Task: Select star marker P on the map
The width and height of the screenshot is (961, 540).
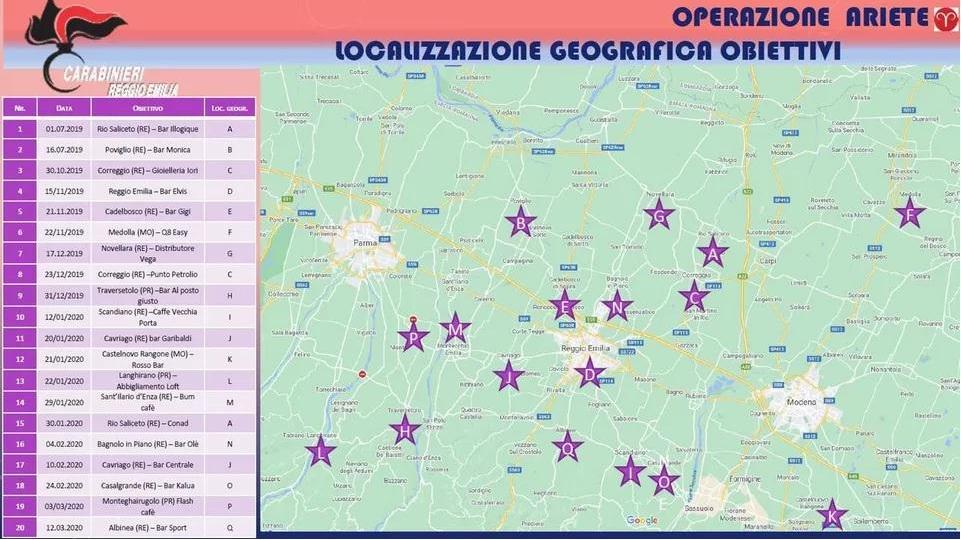Action: [x=413, y=337]
